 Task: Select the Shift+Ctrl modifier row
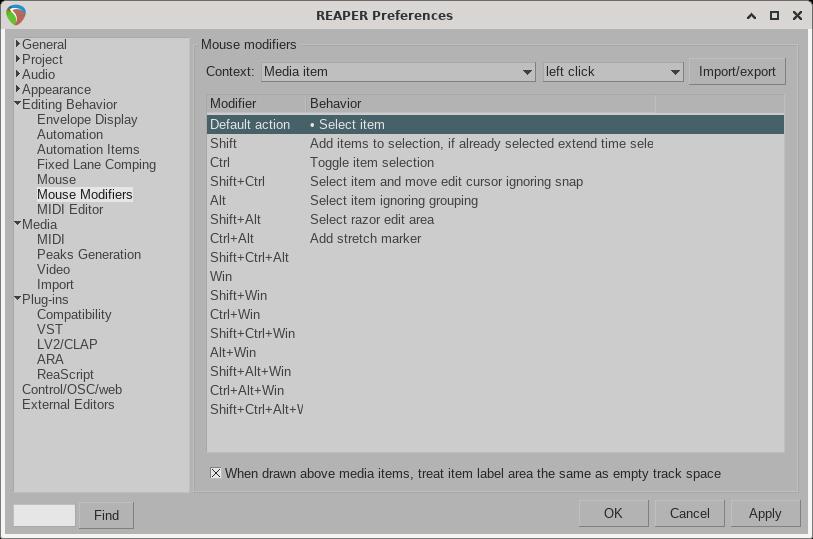pyautogui.click(x=495, y=181)
